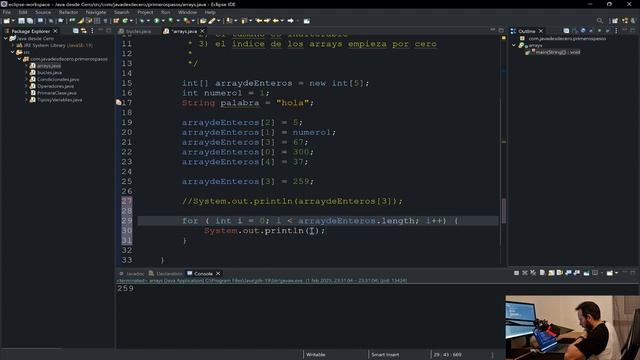This screenshot has width=640, height=360.
Task: Close the Package Explorer view
Action: (x=55, y=31)
